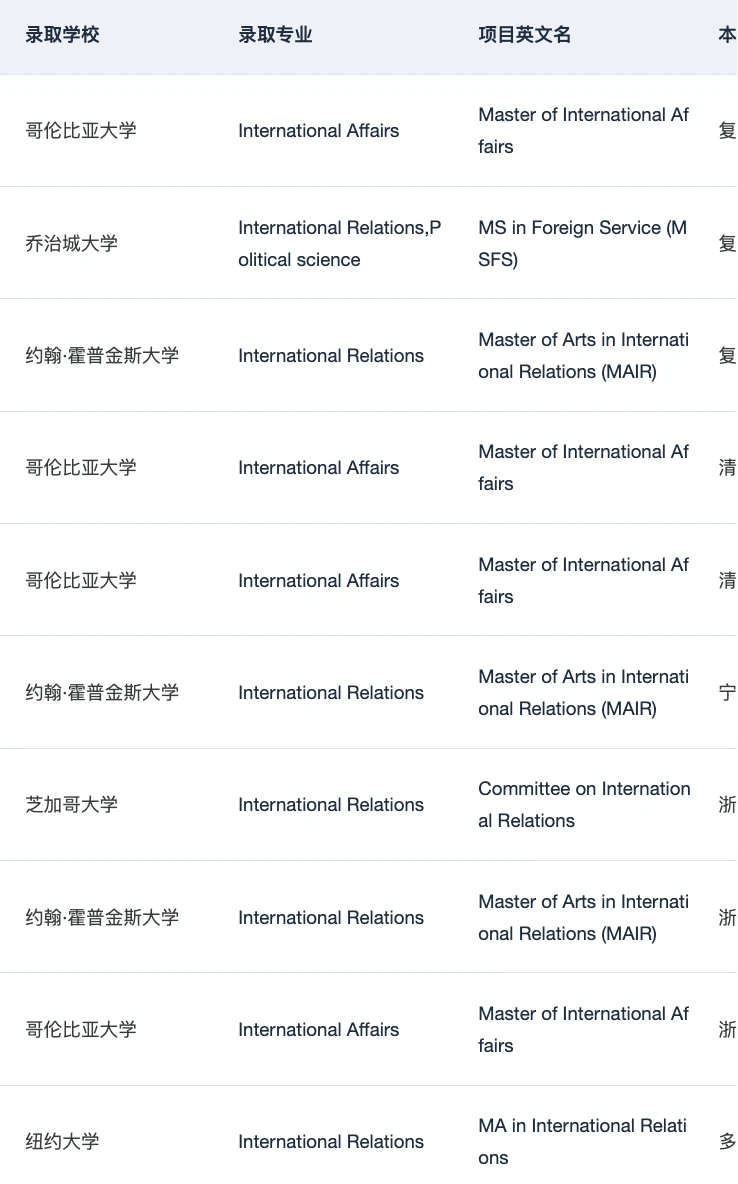This screenshot has height=1184, width=738.
Task: Select the 乔治城大学 school cell
Action: coord(72,243)
